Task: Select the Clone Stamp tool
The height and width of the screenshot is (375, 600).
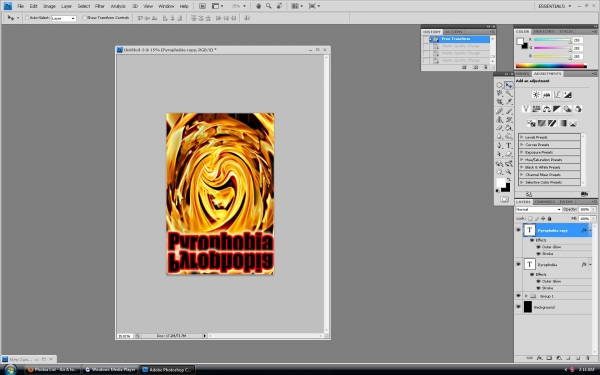Action: [499, 120]
